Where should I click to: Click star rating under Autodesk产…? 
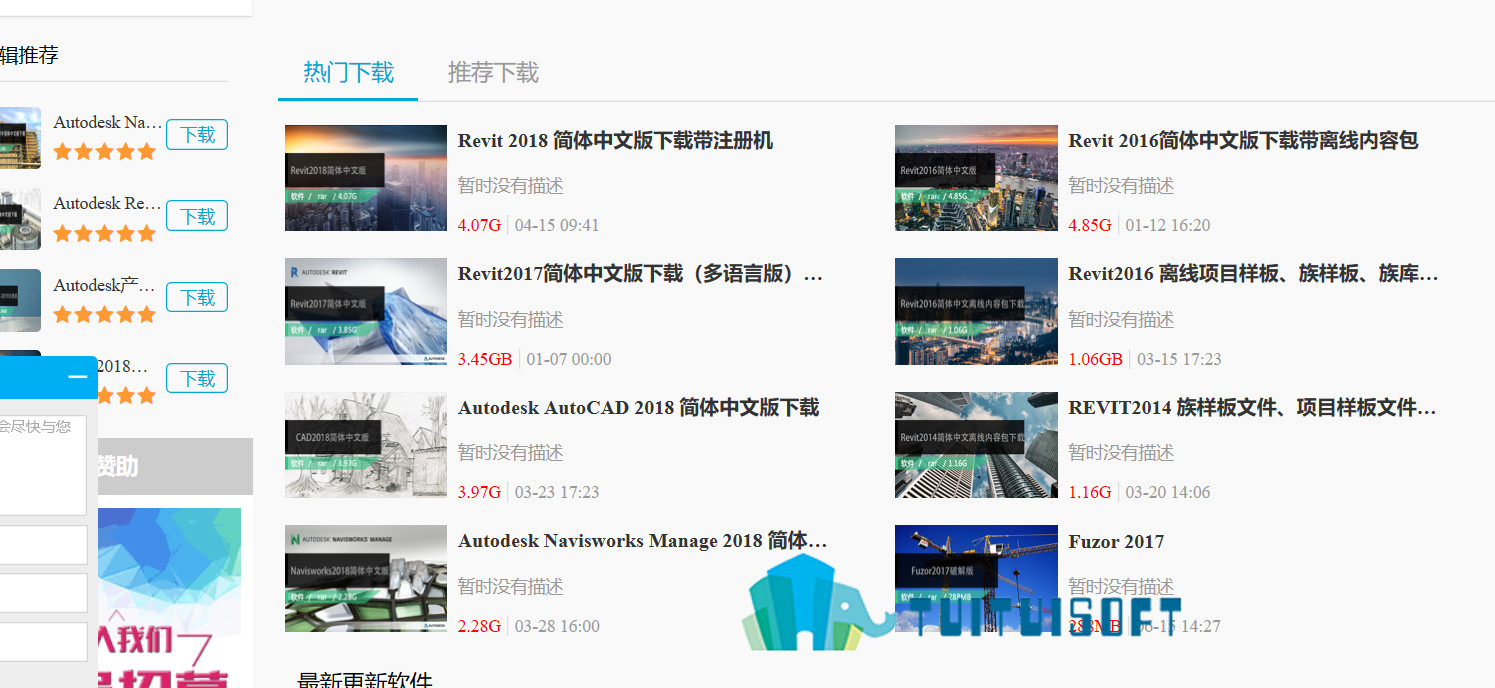pyautogui.click(x=105, y=314)
